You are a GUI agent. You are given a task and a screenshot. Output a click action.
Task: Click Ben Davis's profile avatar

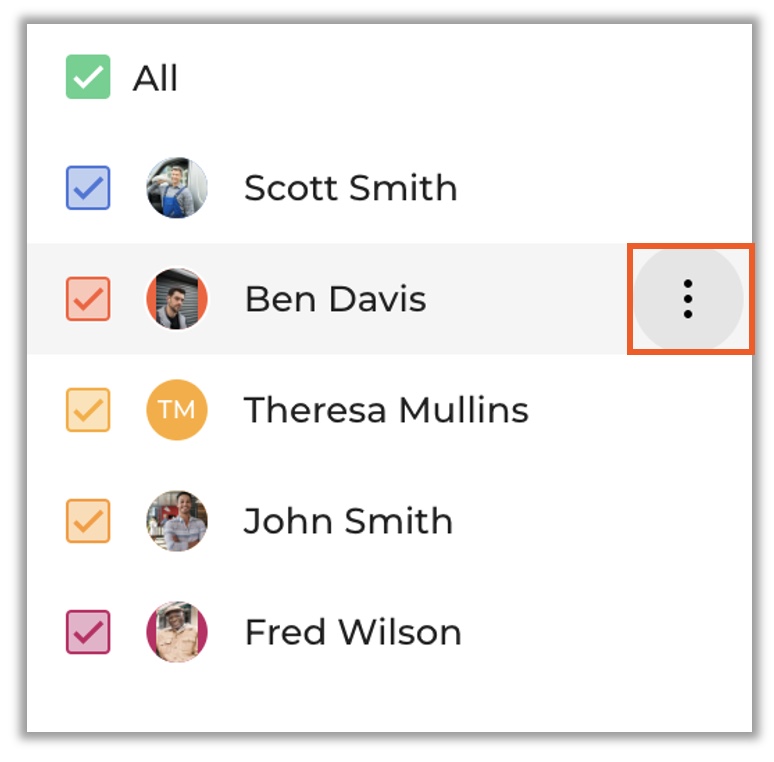pos(177,298)
